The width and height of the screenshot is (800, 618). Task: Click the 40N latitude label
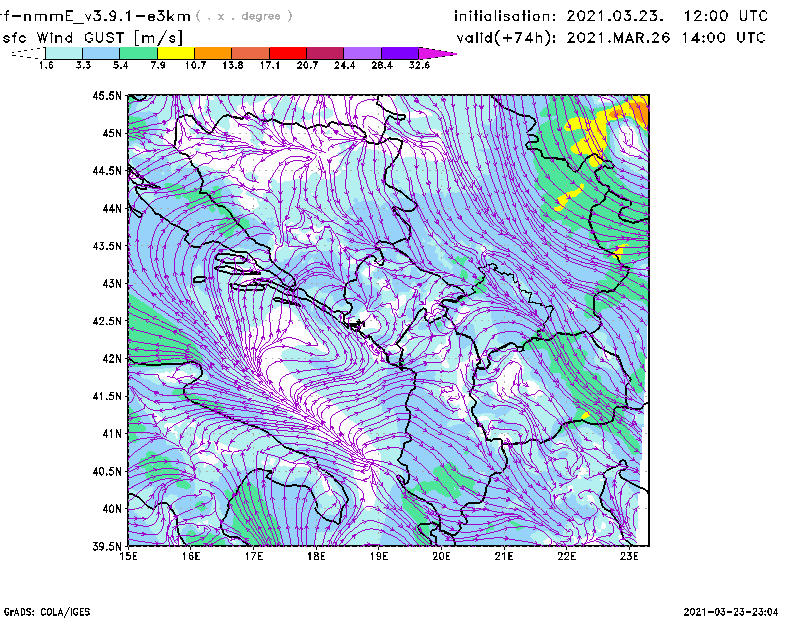(x=112, y=509)
